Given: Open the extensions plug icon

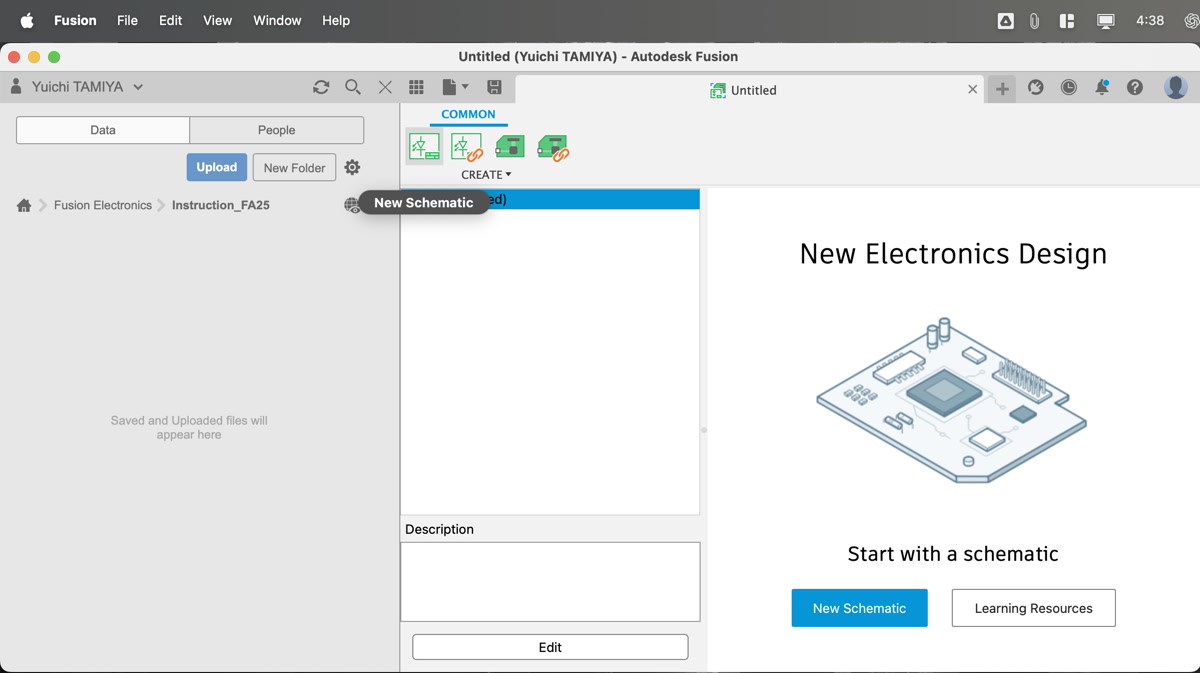Looking at the screenshot, I should 1036,87.
